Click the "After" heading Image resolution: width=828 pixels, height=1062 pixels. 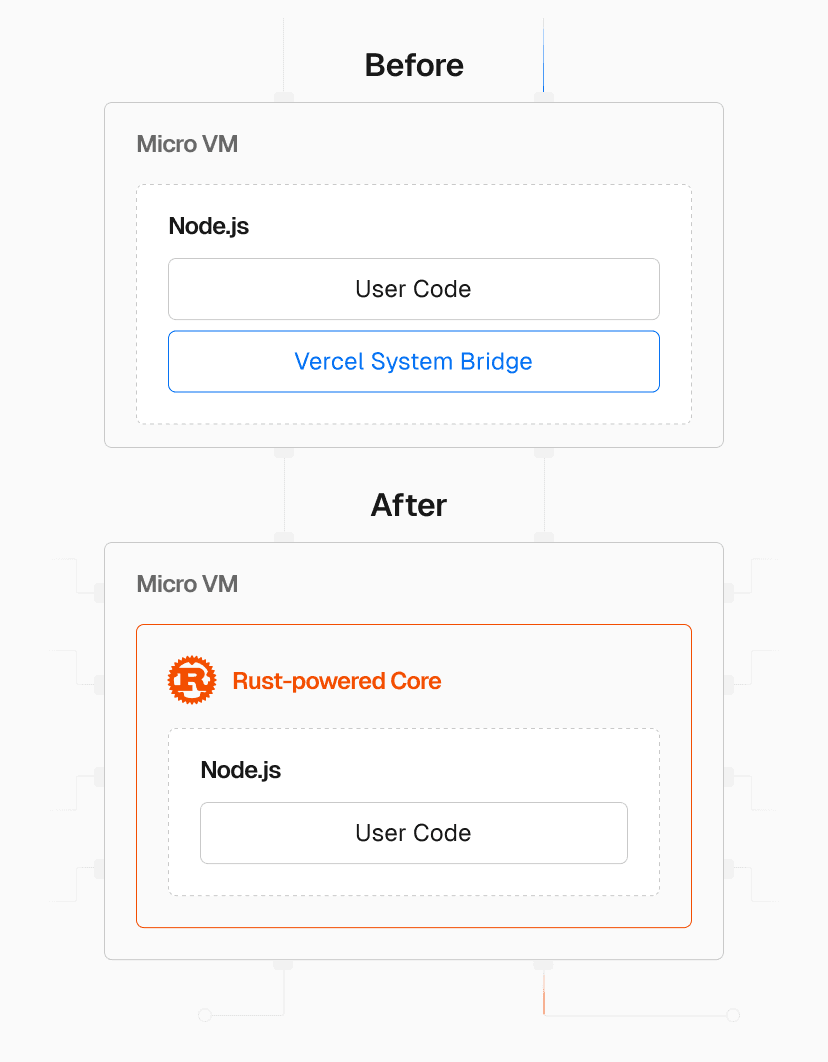[409, 505]
